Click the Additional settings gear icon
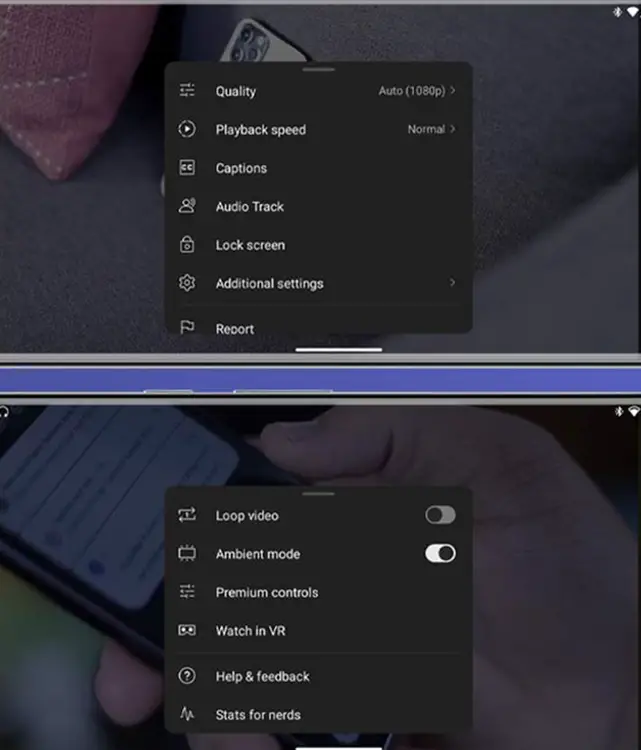The width and height of the screenshot is (641, 750). coord(187,283)
